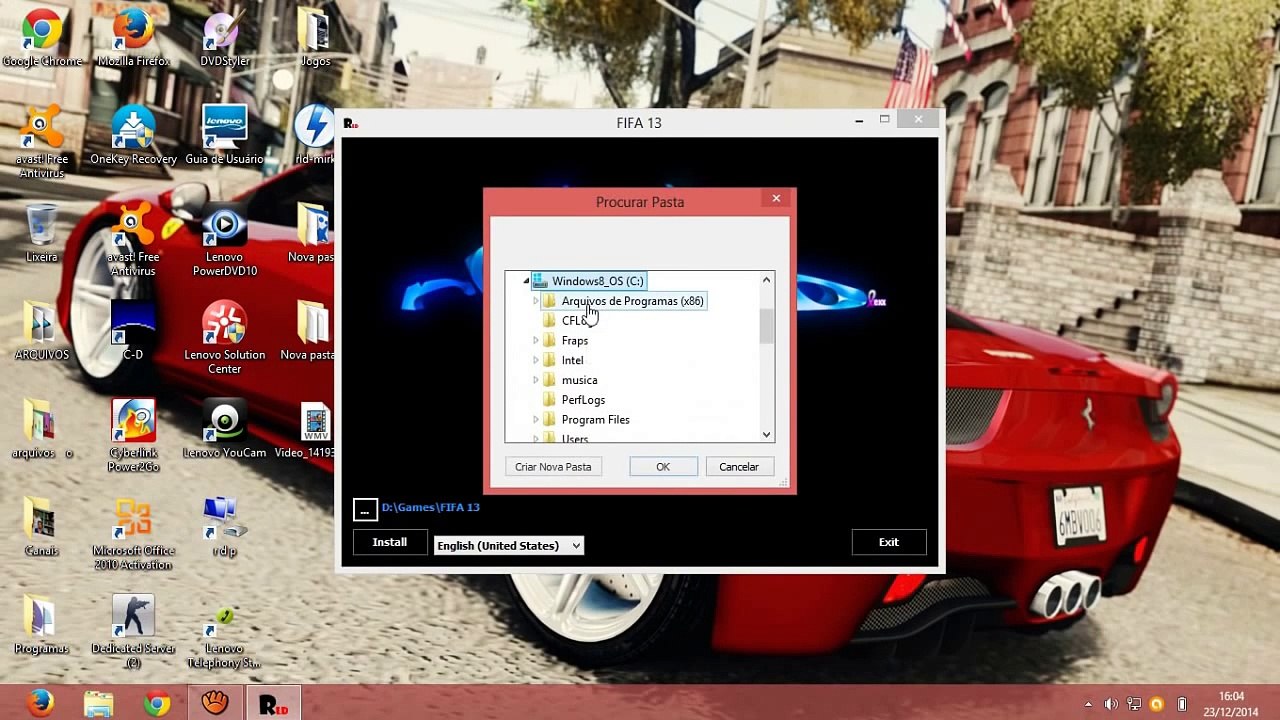Select the Lenovo Solution Center icon
1280x720 pixels.
click(224, 338)
